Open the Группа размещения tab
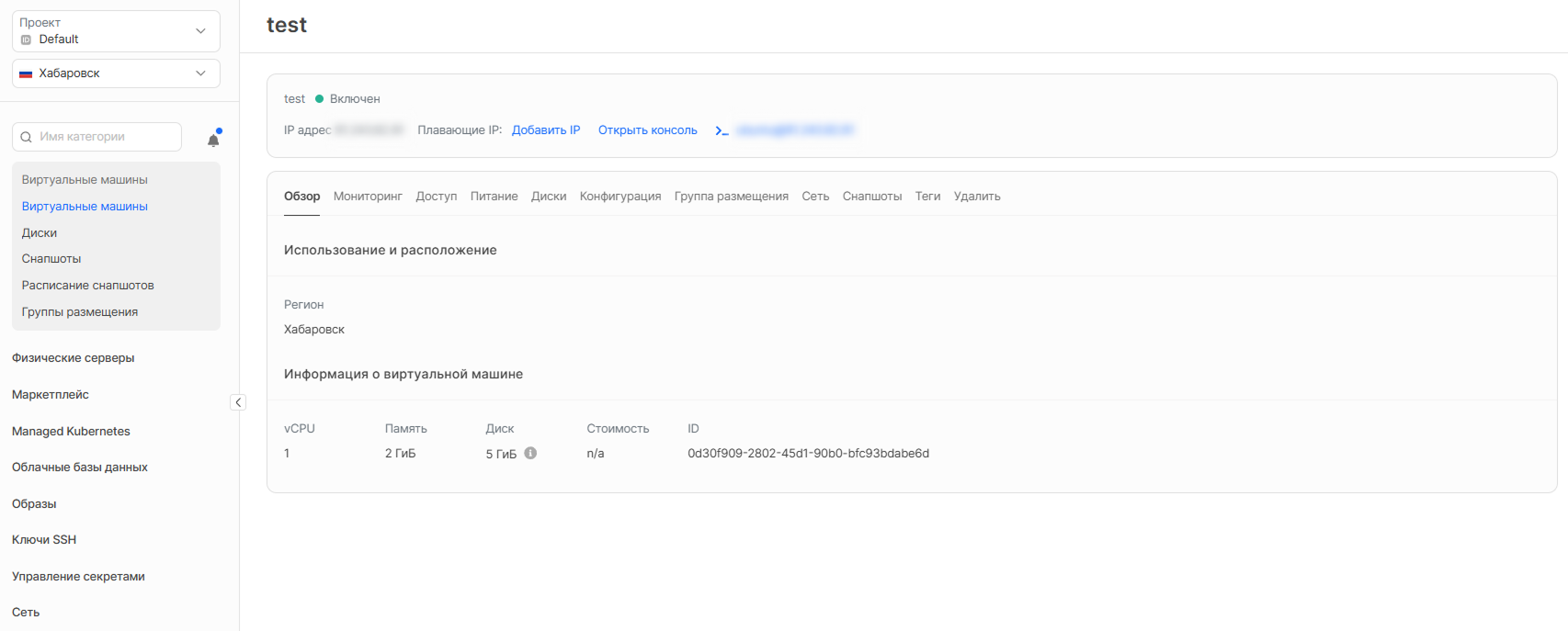This screenshot has height=631, width=1568. tap(732, 197)
